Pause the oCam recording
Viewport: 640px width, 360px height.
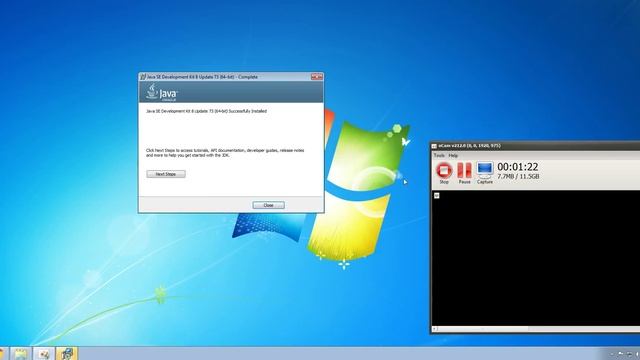tap(464, 173)
